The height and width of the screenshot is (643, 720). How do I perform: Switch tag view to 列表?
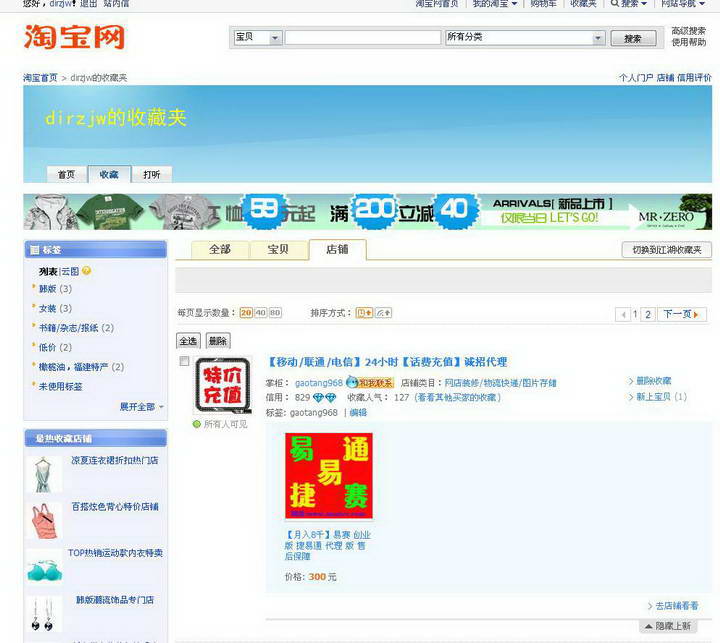(x=48, y=271)
